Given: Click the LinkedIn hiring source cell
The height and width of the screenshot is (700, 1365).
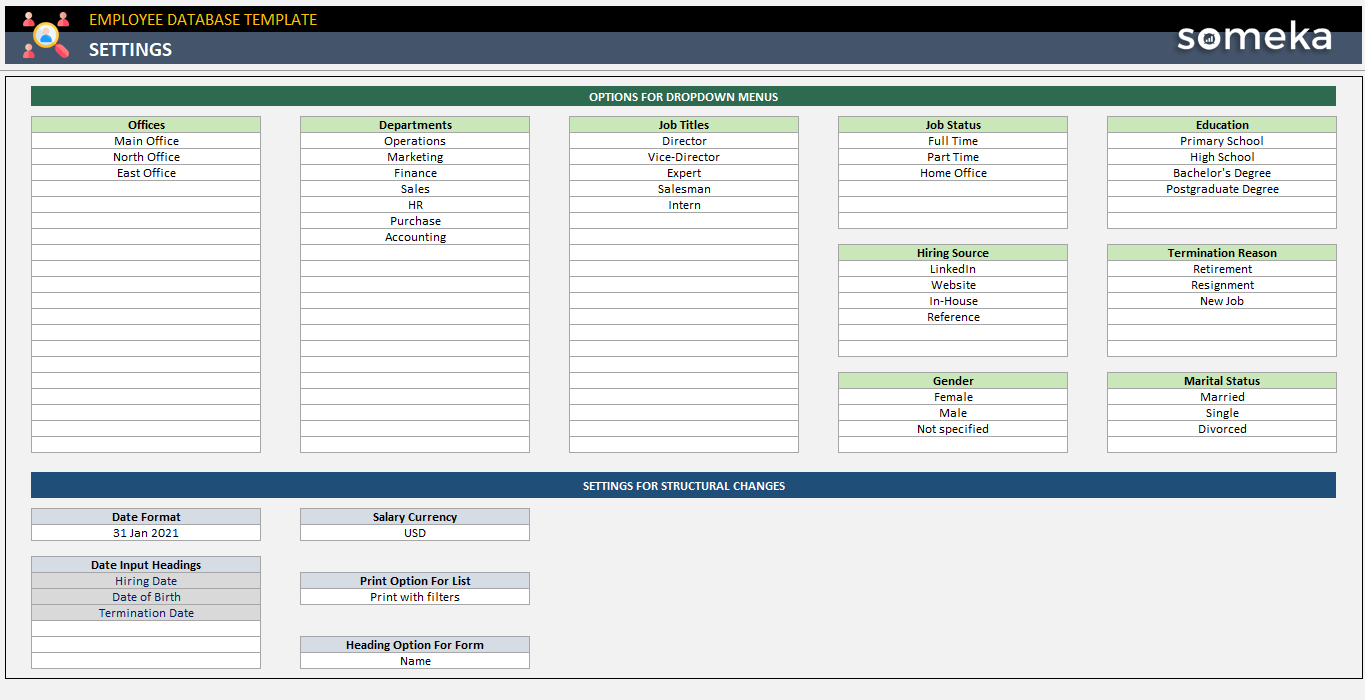Looking at the screenshot, I should pos(952,268).
